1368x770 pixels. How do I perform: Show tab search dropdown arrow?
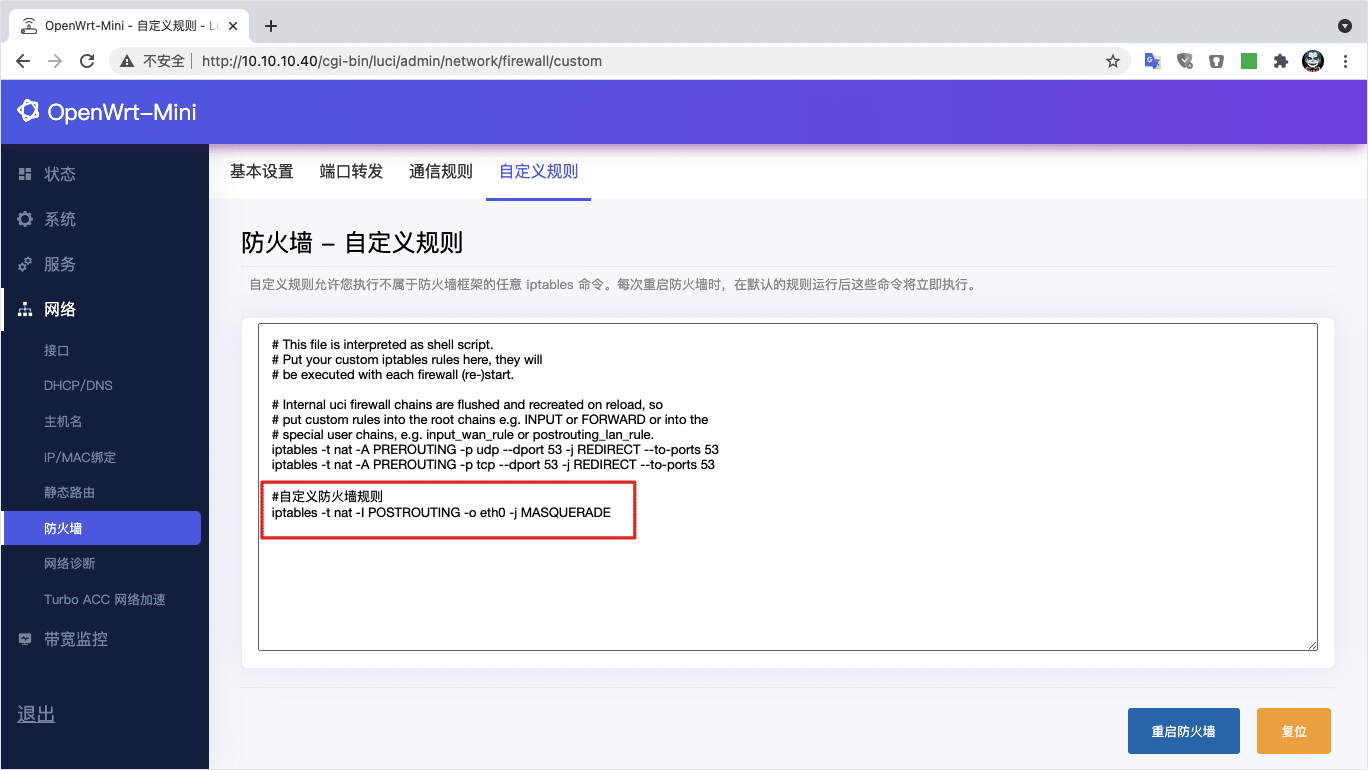tap(1345, 26)
